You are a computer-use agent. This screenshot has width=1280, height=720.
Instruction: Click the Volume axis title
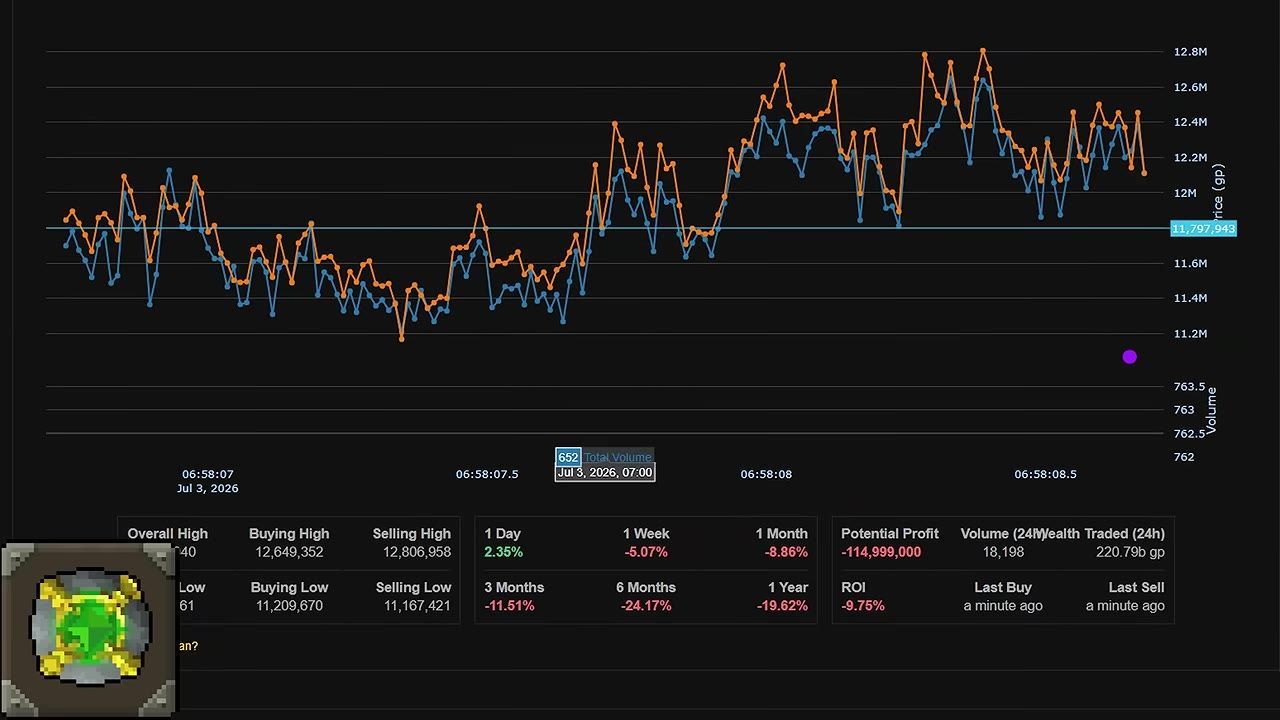(x=1212, y=411)
